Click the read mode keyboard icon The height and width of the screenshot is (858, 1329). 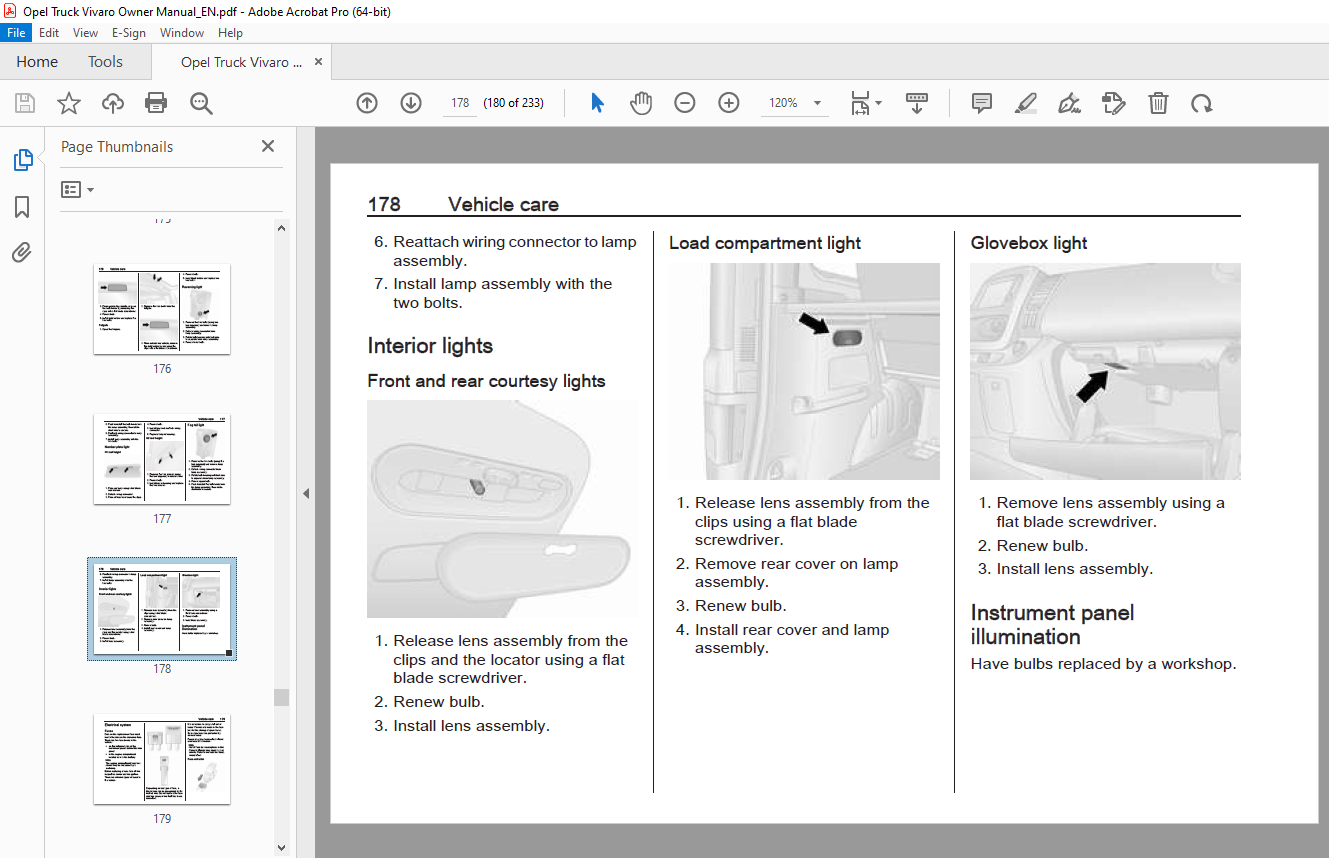tap(917, 103)
